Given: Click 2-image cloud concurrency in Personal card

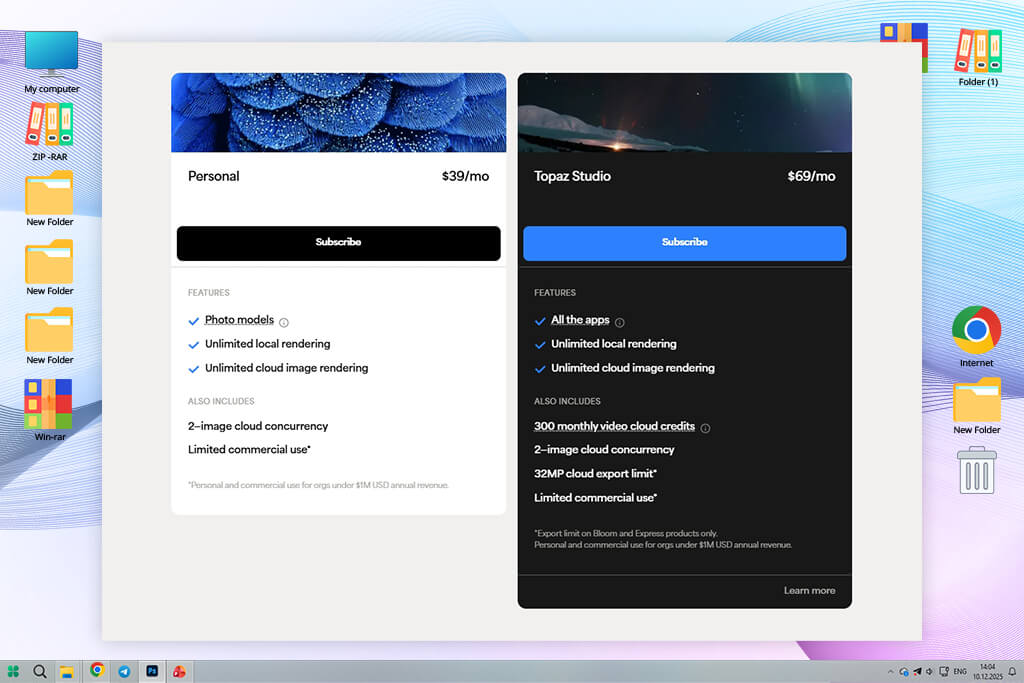Looking at the screenshot, I should pos(258,426).
